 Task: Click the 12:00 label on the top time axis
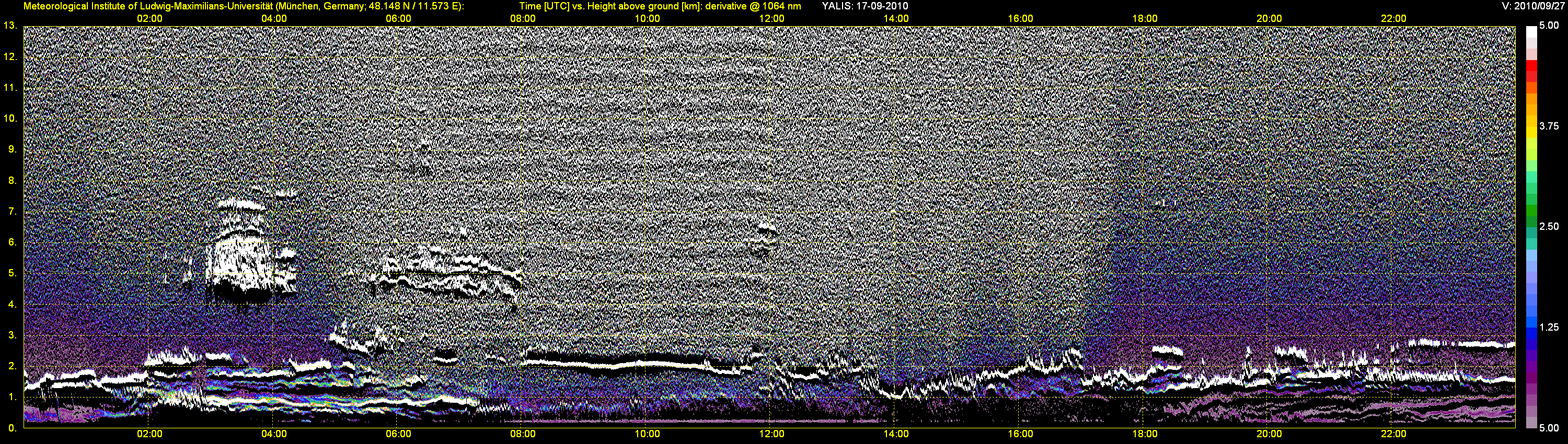(x=771, y=19)
